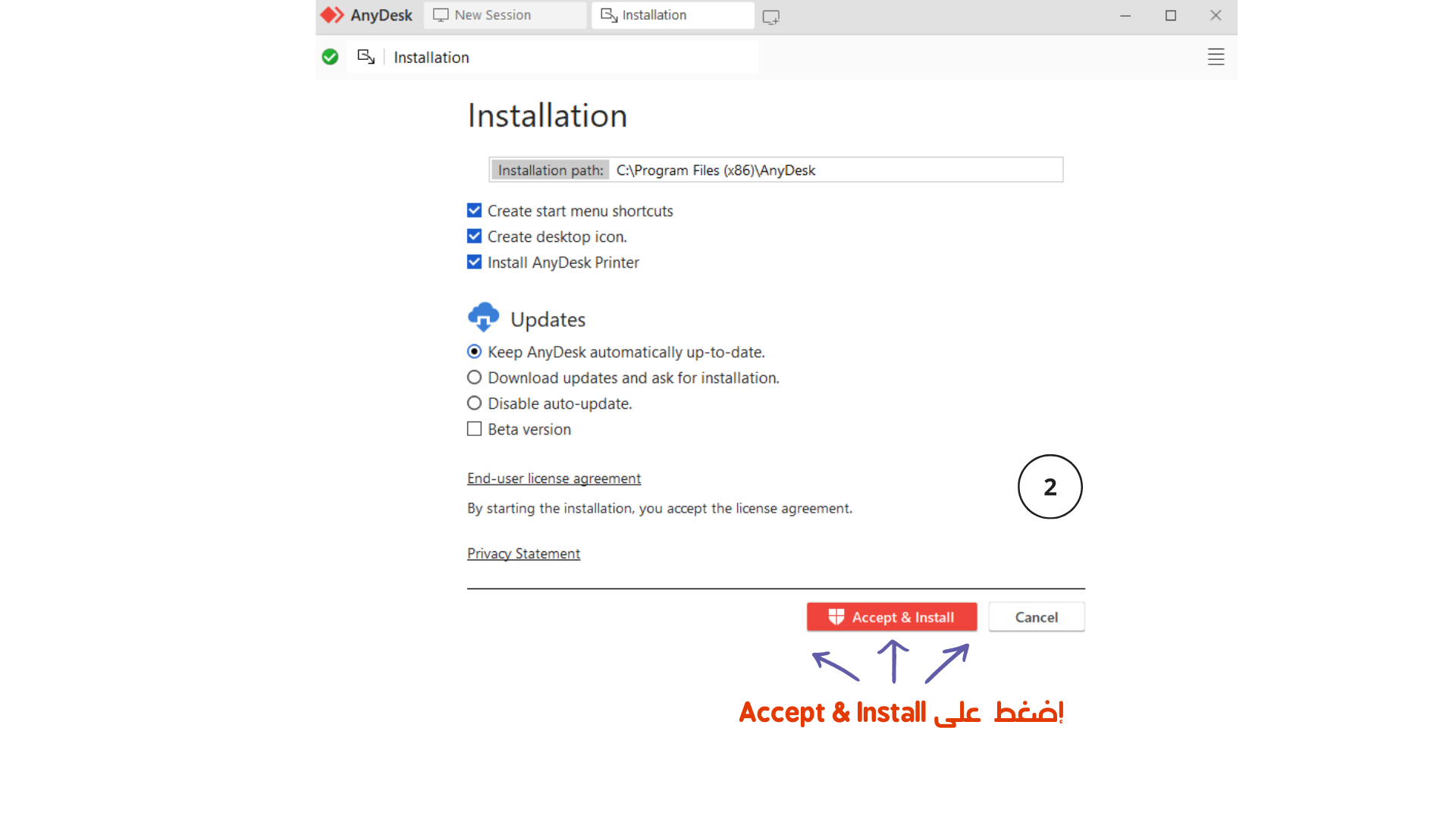1456x819 pixels.
Task: Uncheck Create start menu shortcuts
Action: [x=475, y=211]
